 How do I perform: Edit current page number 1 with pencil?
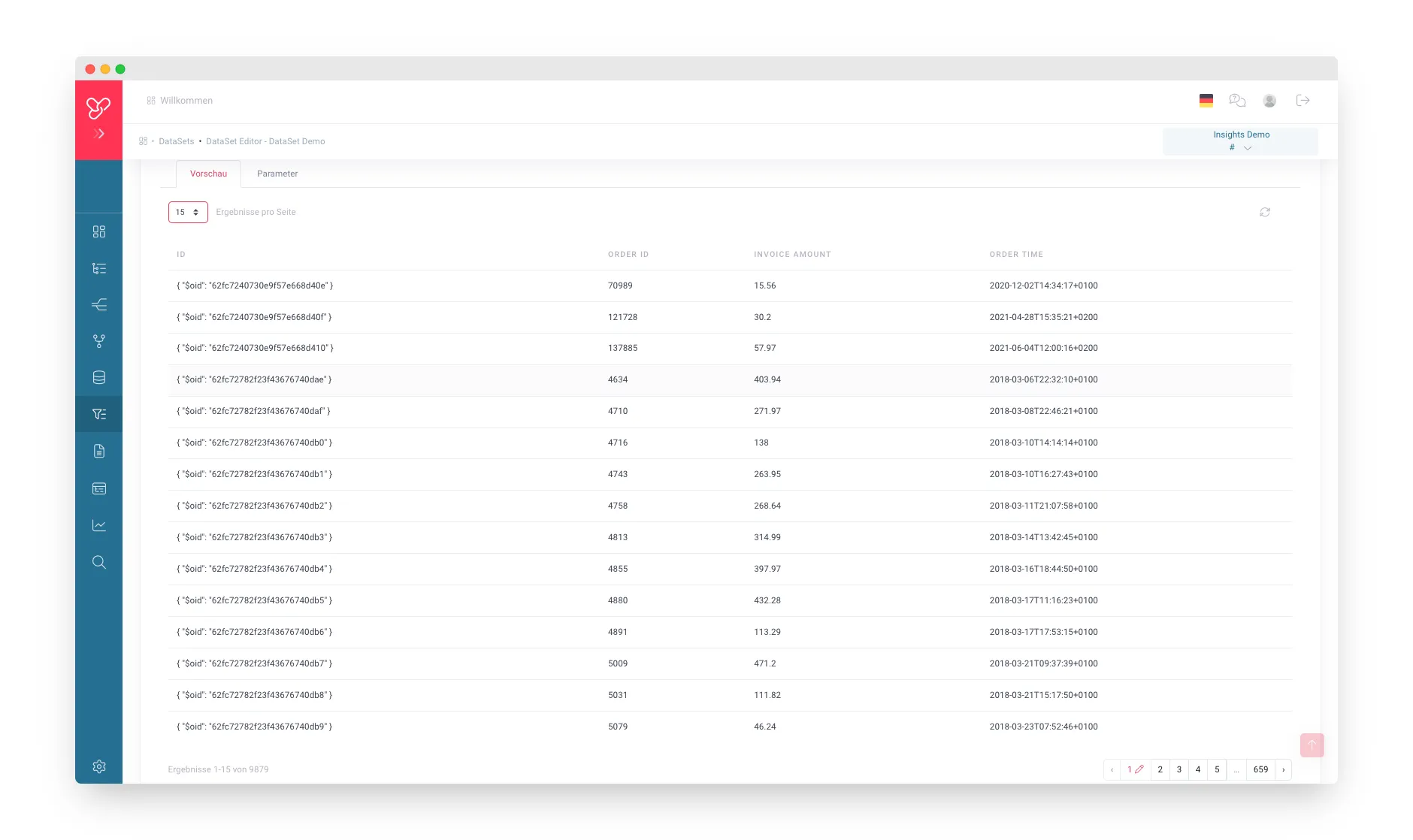1135,769
